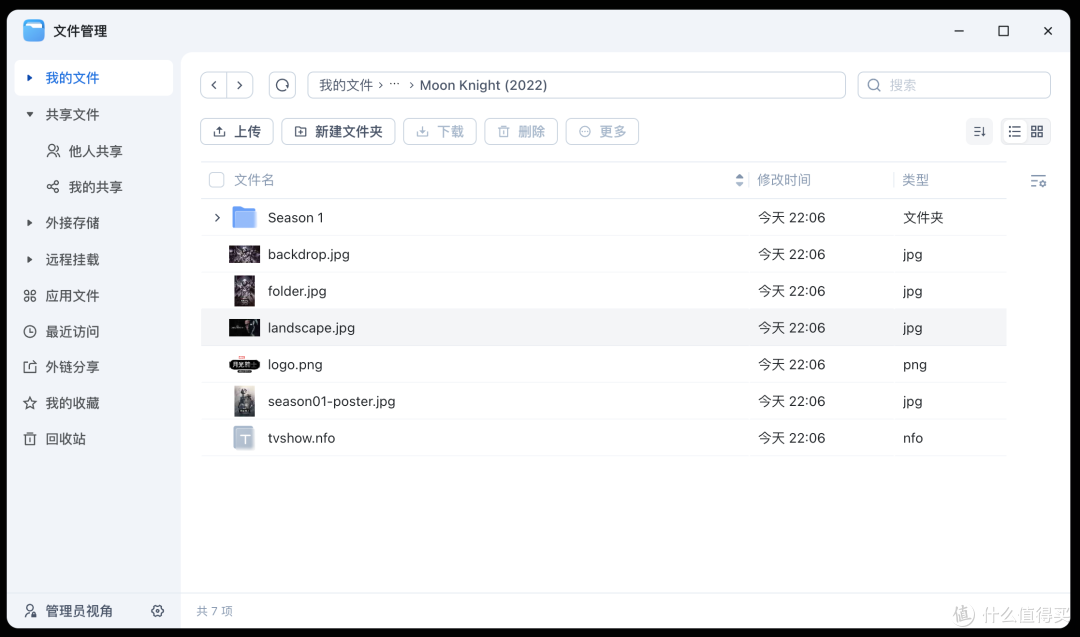Open 最近访问 in the sidebar

[61, 332]
